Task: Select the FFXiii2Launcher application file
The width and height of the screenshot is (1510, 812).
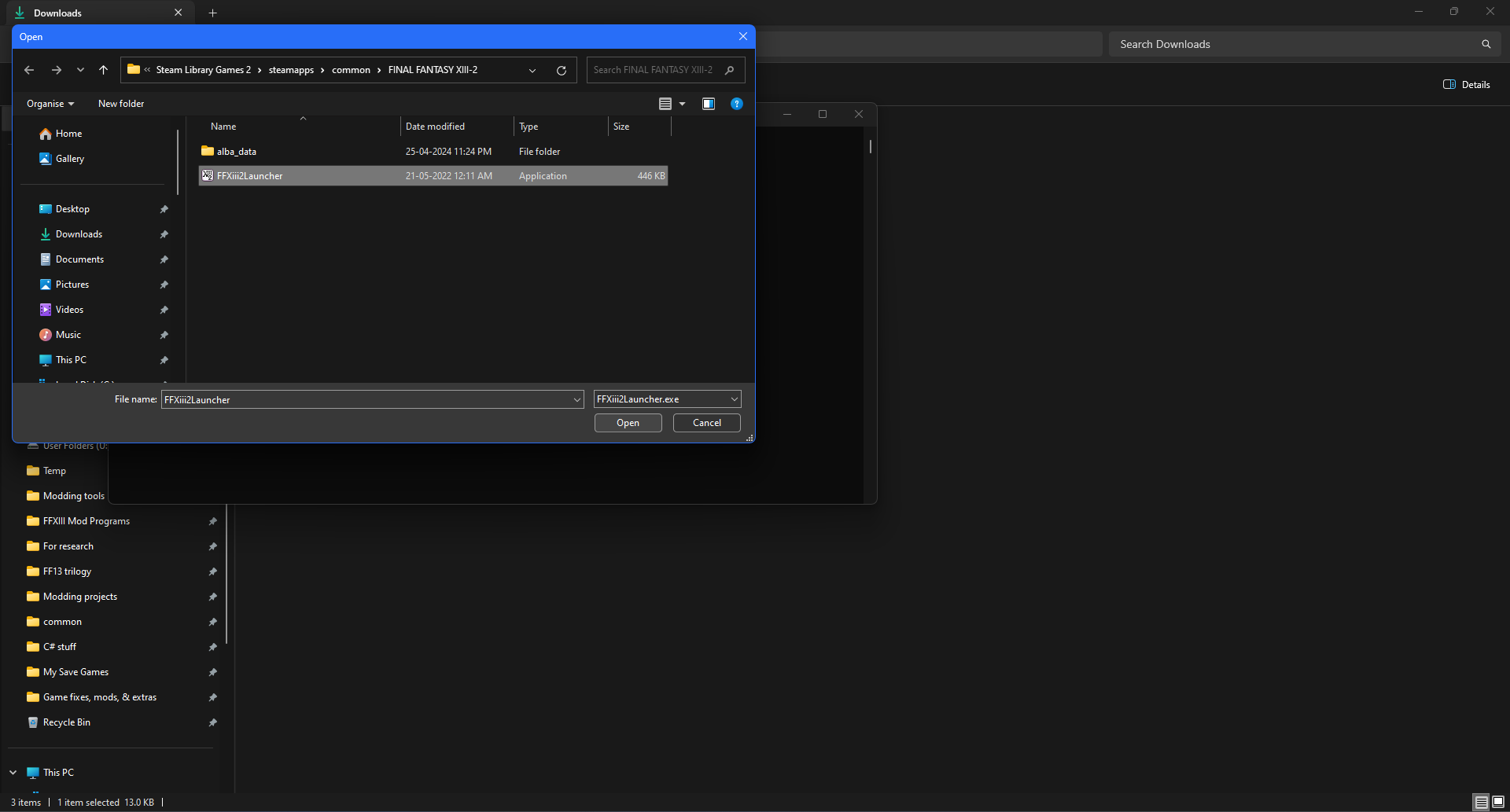Action: 433,176
